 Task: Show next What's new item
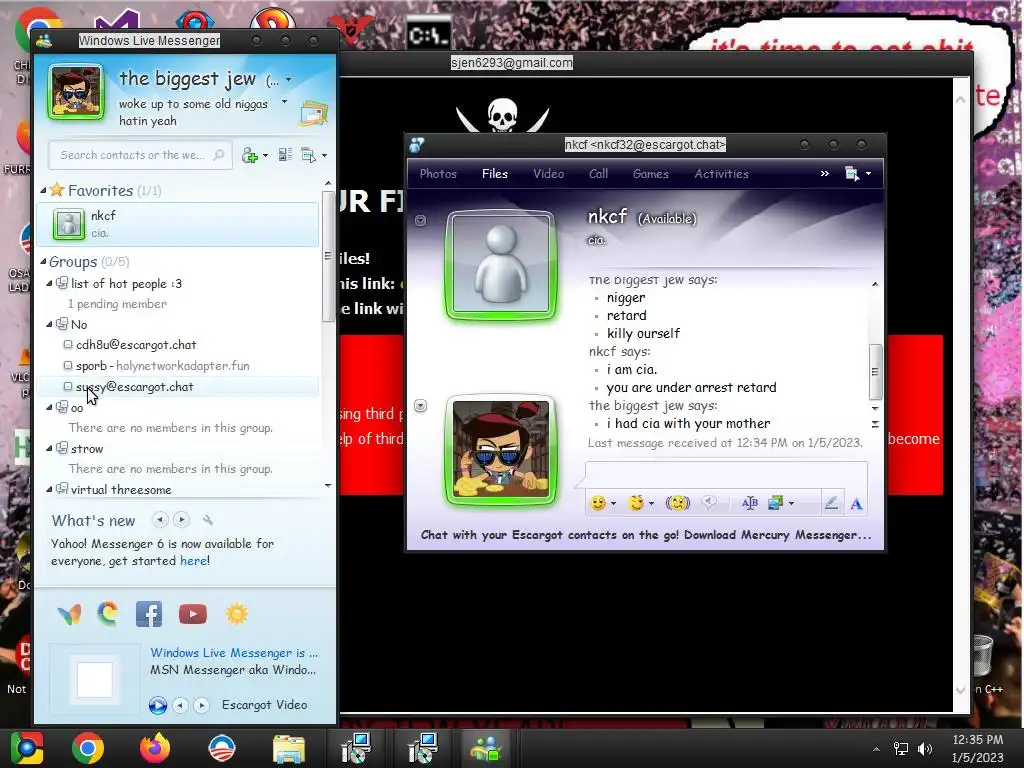182,520
